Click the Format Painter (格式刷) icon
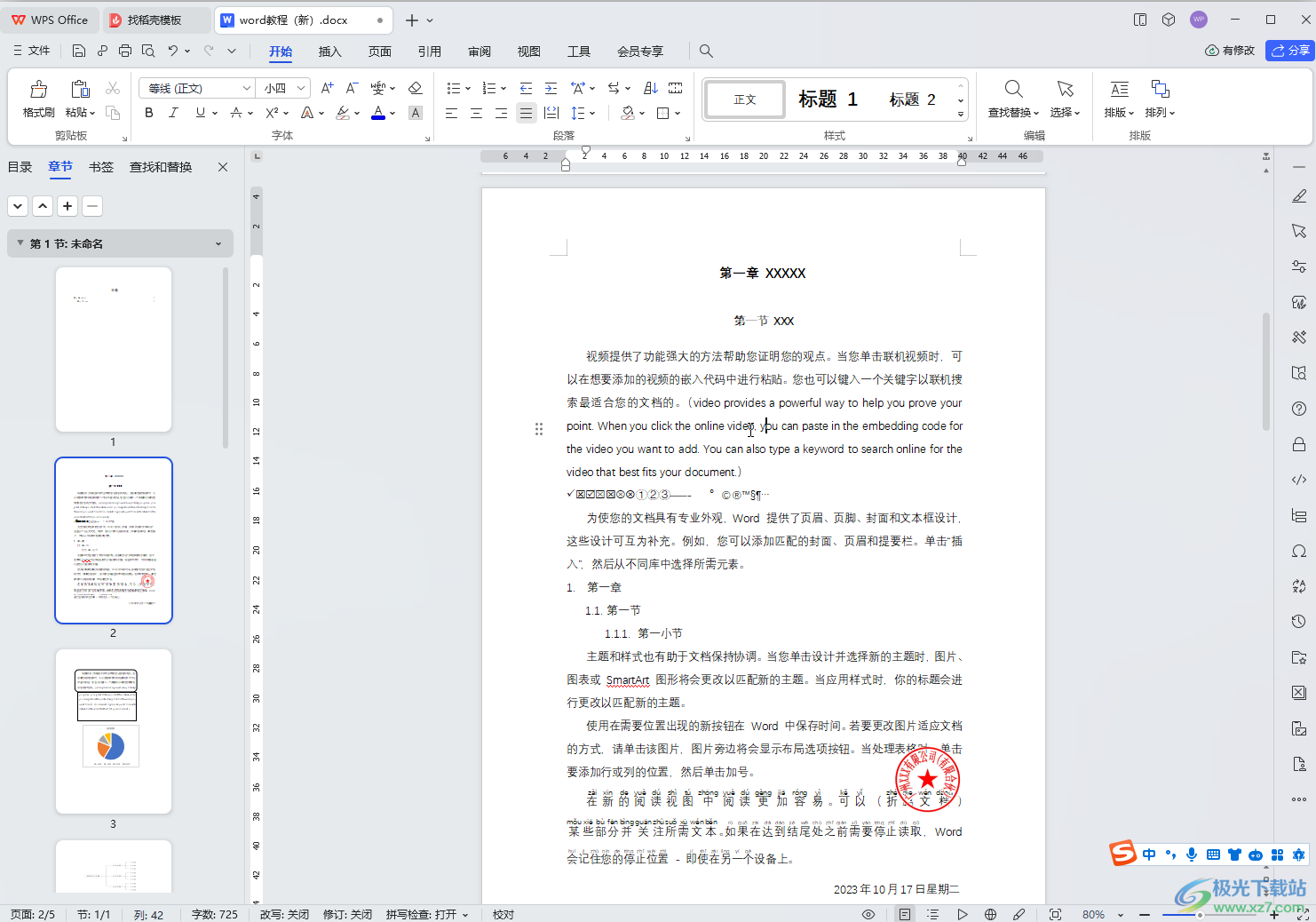Viewport: 1316px width, 922px height. (x=38, y=89)
